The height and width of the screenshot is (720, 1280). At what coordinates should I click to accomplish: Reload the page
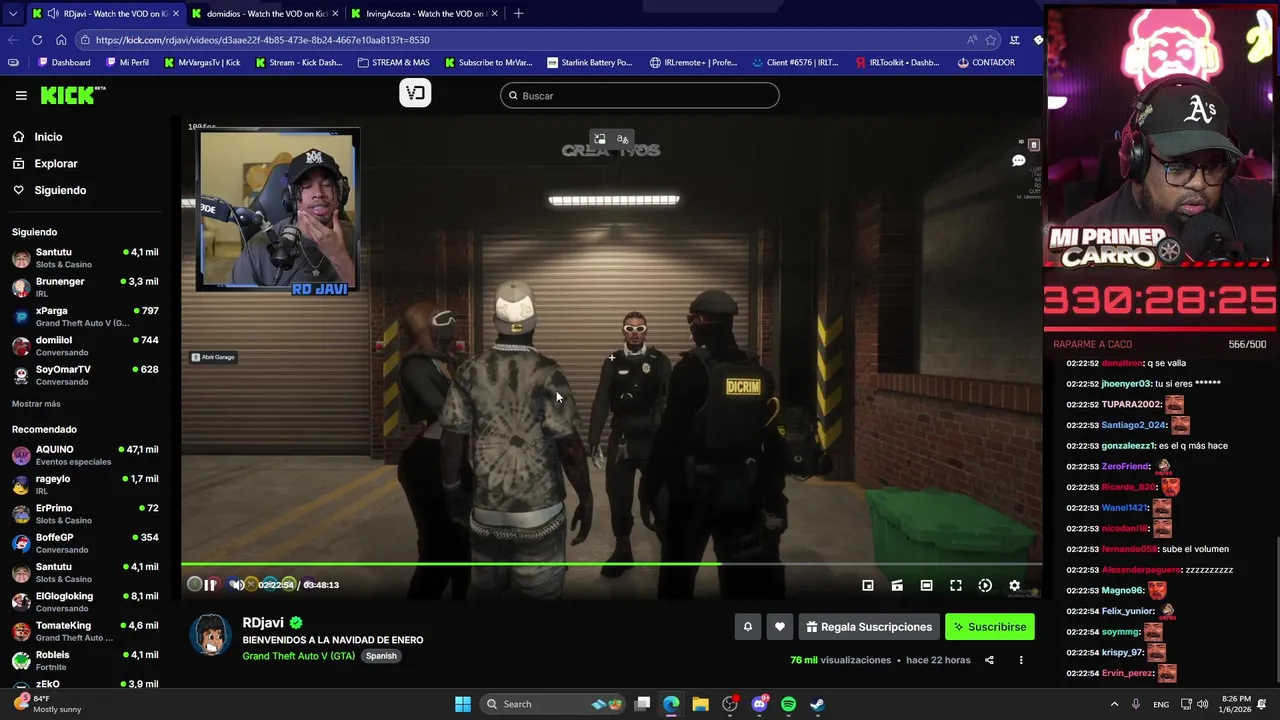coord(37,40)
